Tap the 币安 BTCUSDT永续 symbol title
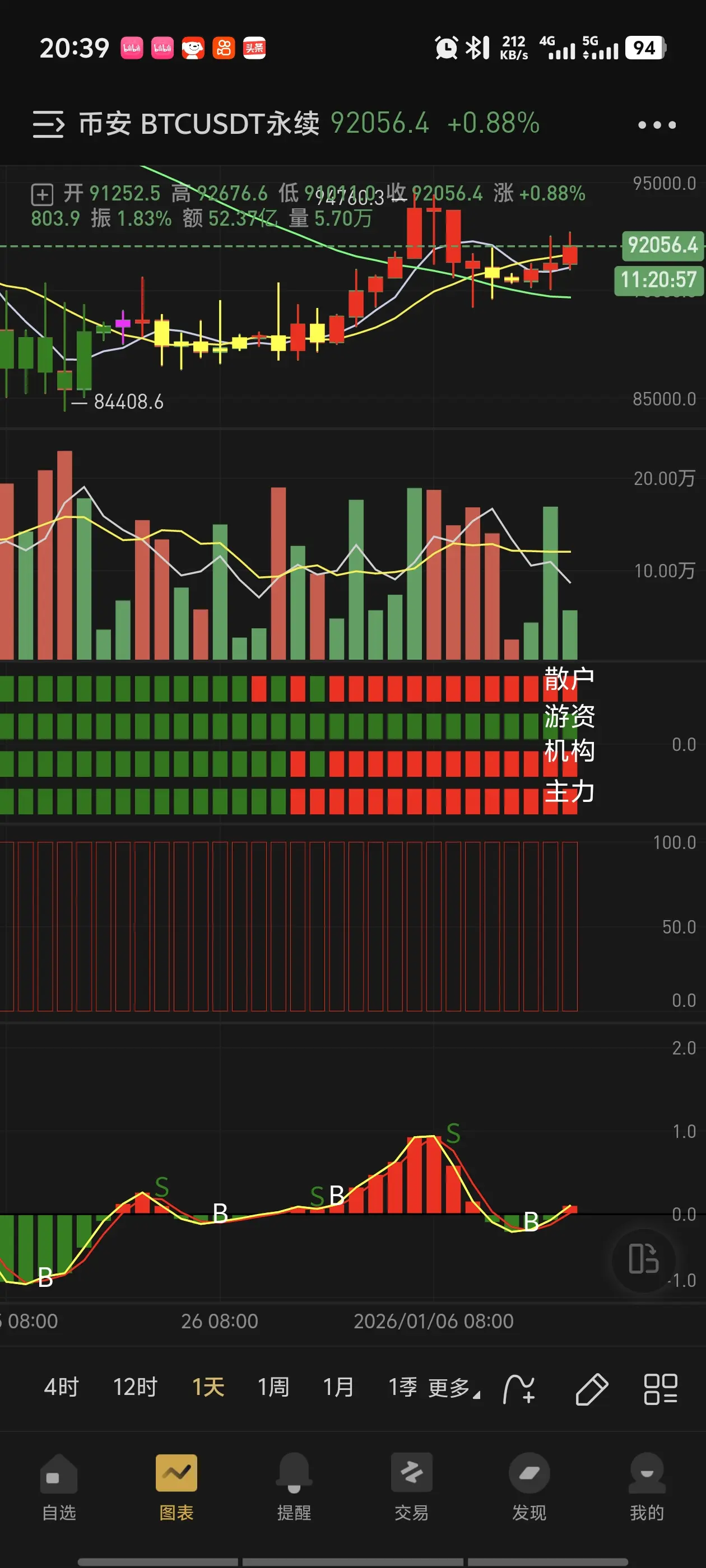This screenshot has height=1568, width=706. [198, 124]
